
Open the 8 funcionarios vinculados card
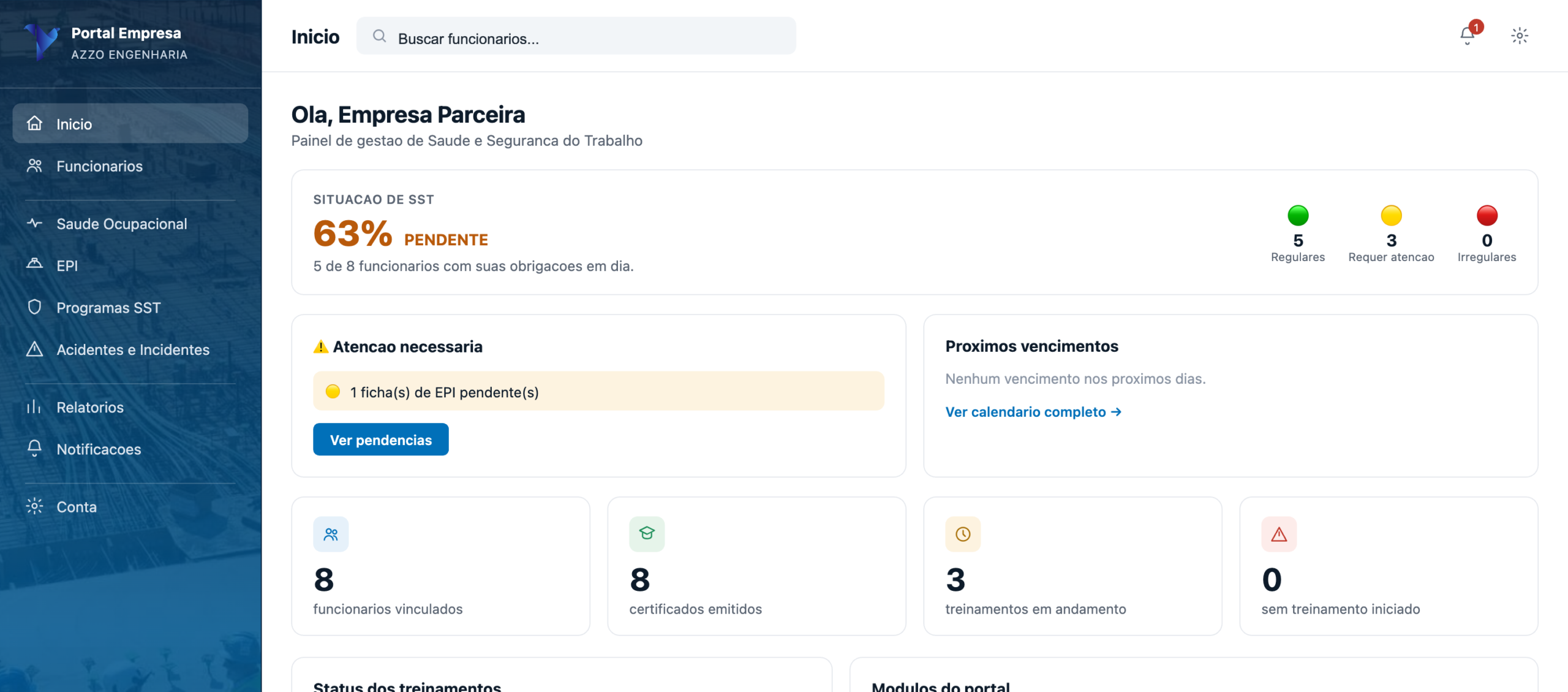point(440,566)
